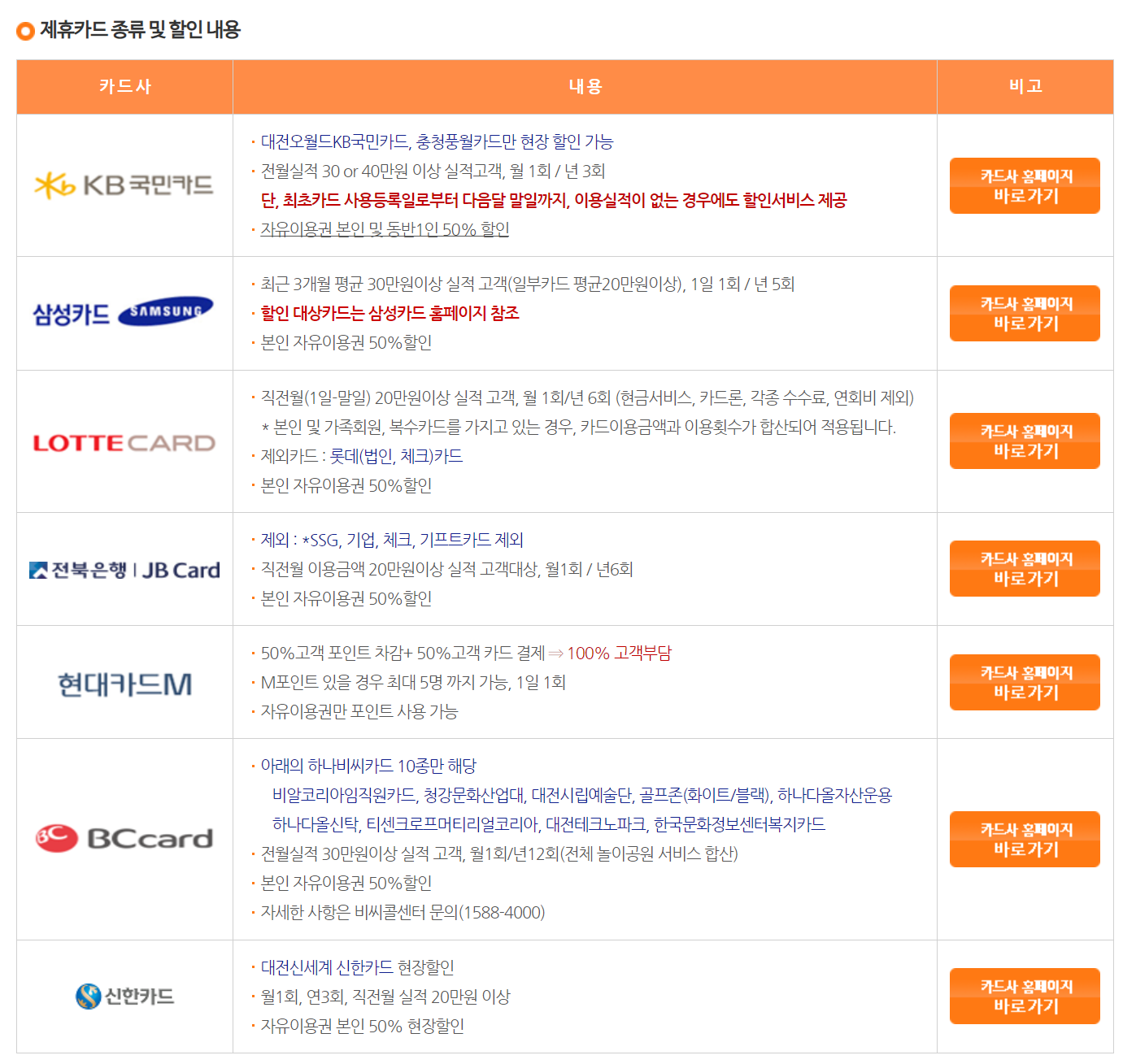Open 삼성카드 row 카드사 홈페이지 바로가기 button
This screenshot has width=1123, height=1064.
tap(1025, 313)
